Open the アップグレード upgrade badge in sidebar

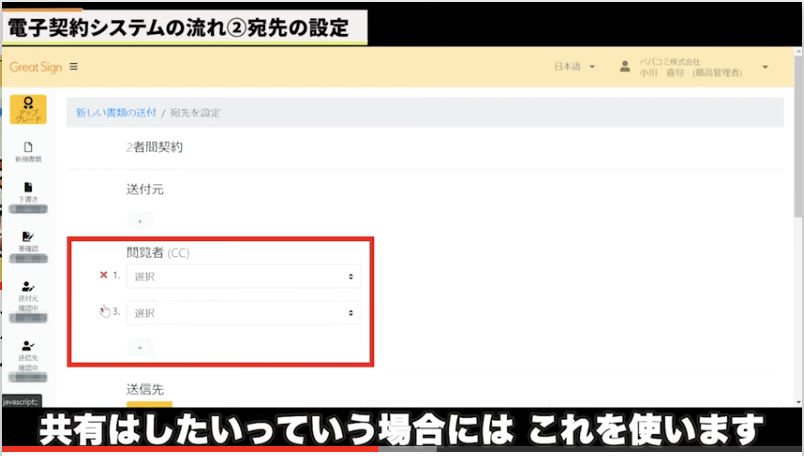pos(28,108)
